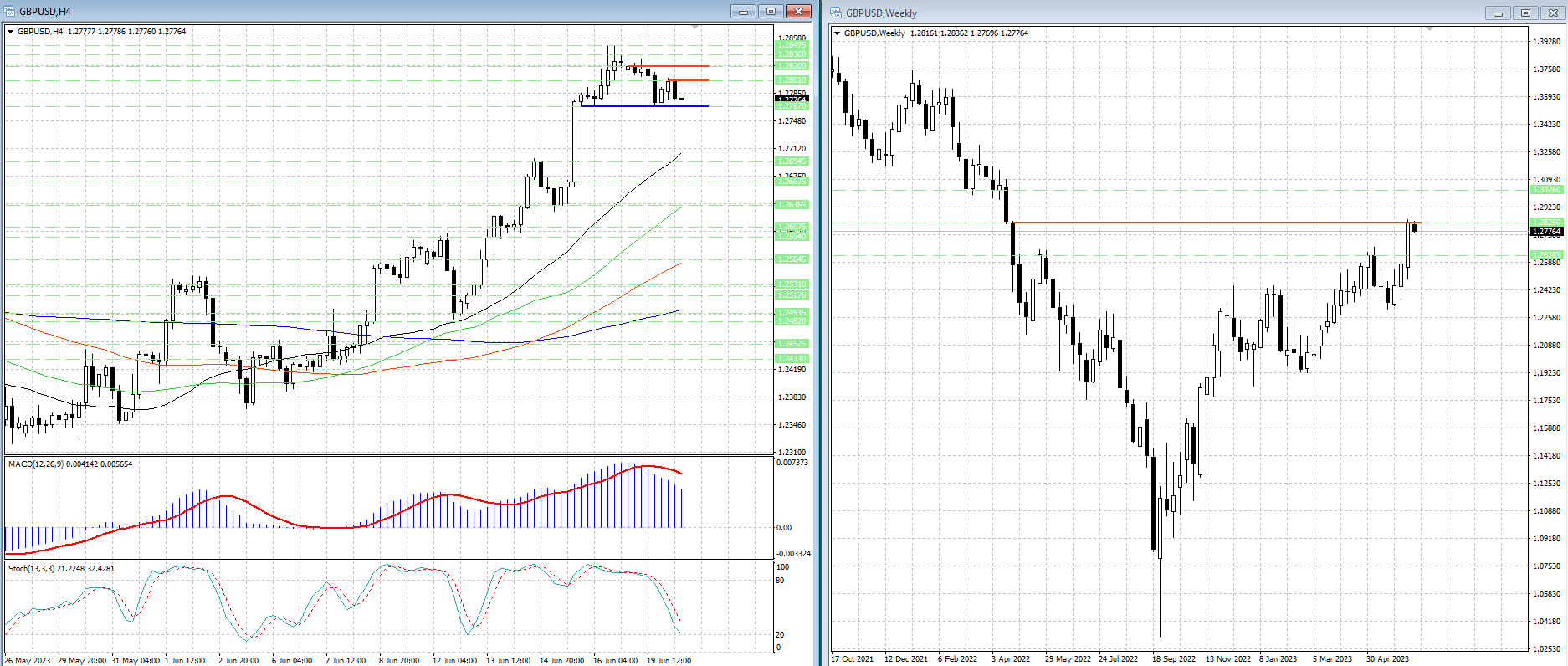The width and height of the screenshot is (1568, 666).
Task: Click the GBPUSD,Weekly window chart icon
Action: 836,13
